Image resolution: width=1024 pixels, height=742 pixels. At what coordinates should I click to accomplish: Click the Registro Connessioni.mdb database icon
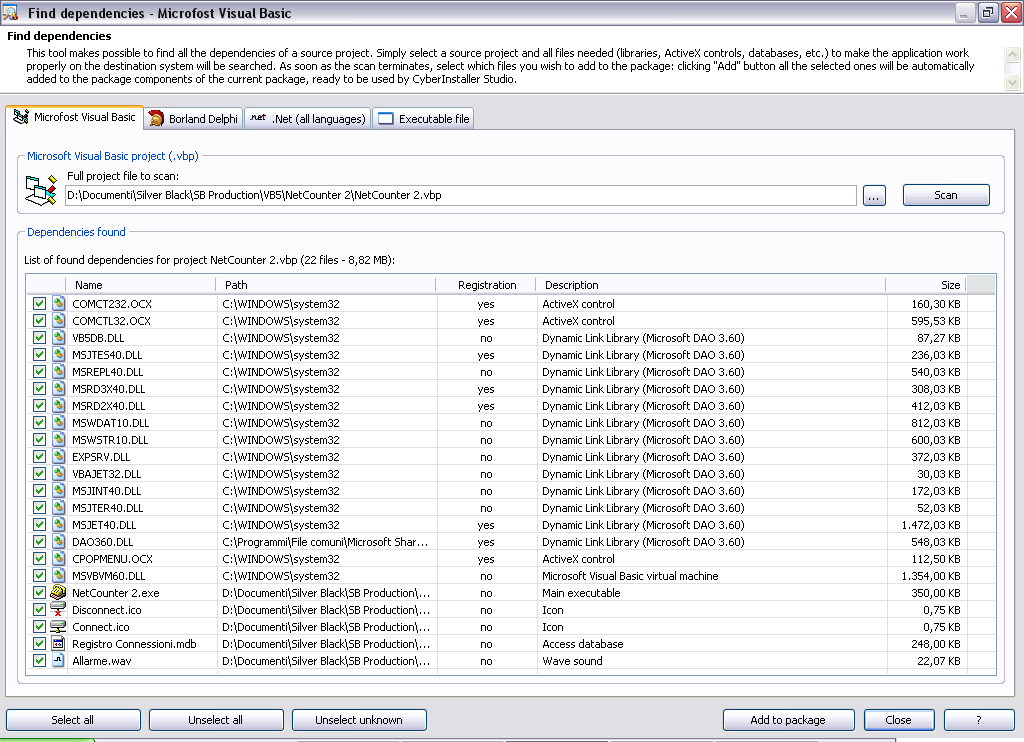(59, 643)
